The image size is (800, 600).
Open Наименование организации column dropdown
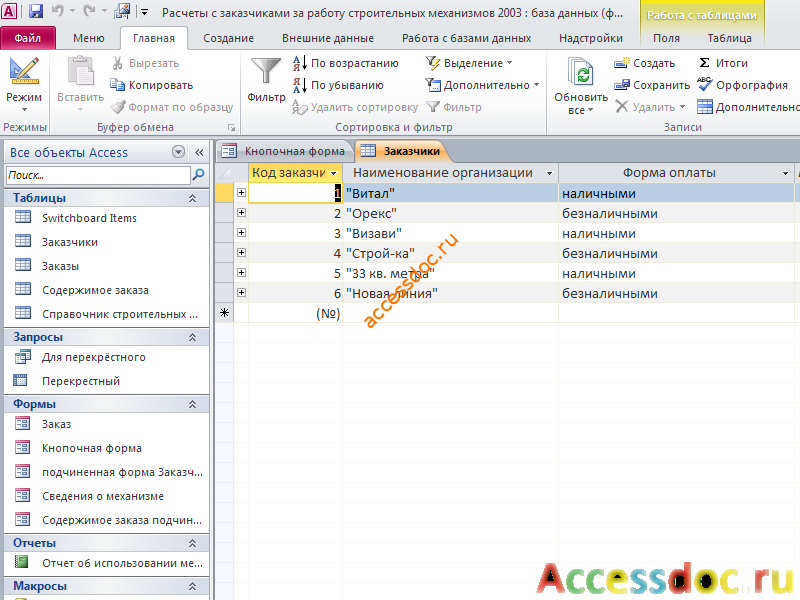coord(549,173)
